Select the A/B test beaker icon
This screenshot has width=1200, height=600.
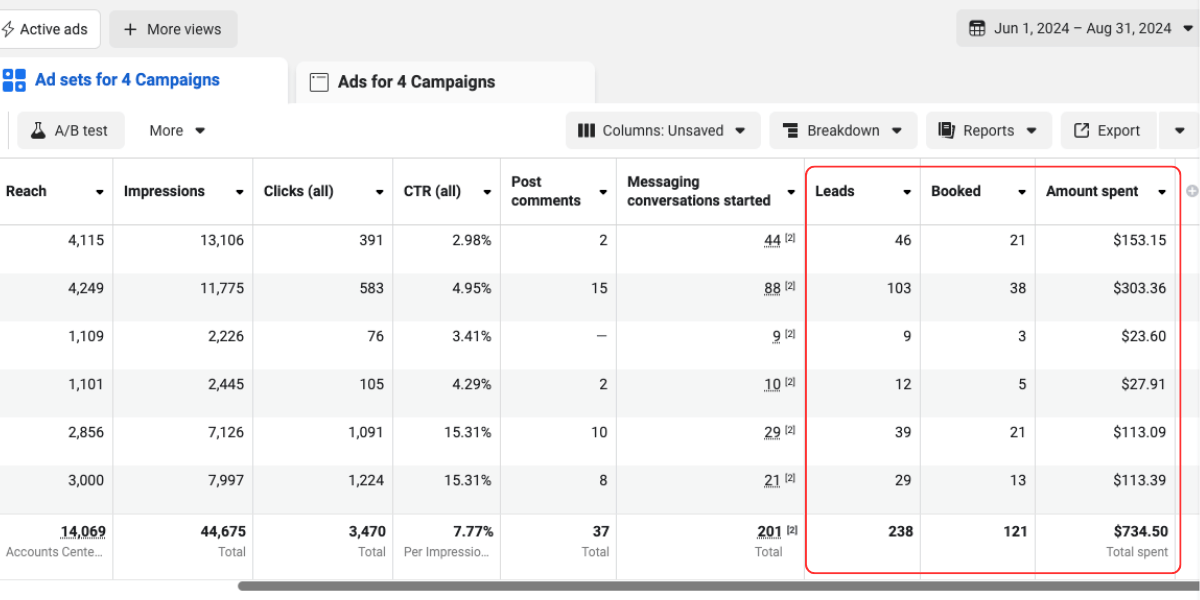click(x=36, y=130)
